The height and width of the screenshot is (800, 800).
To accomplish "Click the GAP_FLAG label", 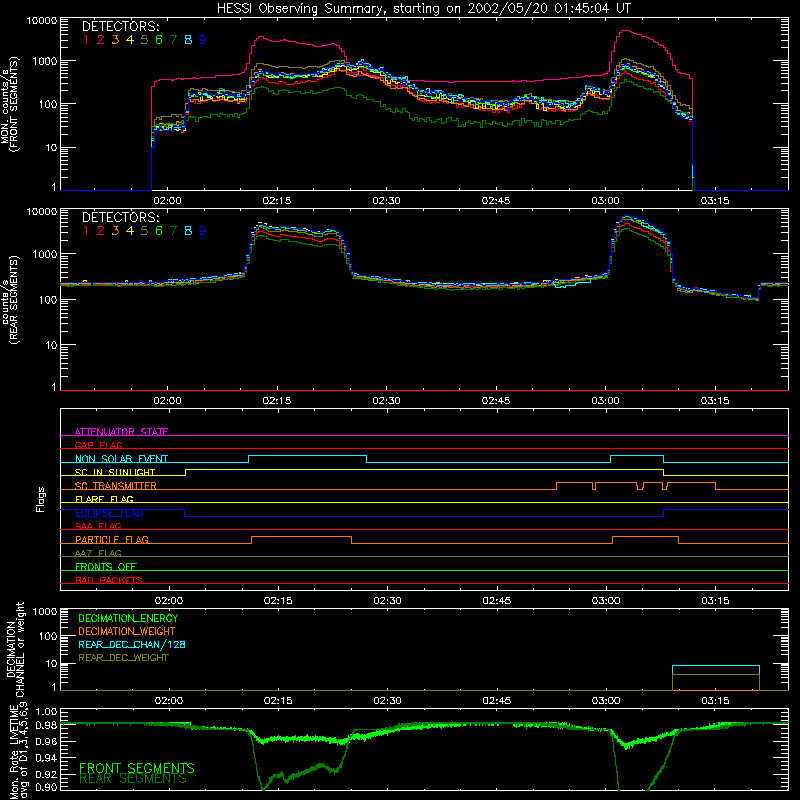I will pos(98,445).
